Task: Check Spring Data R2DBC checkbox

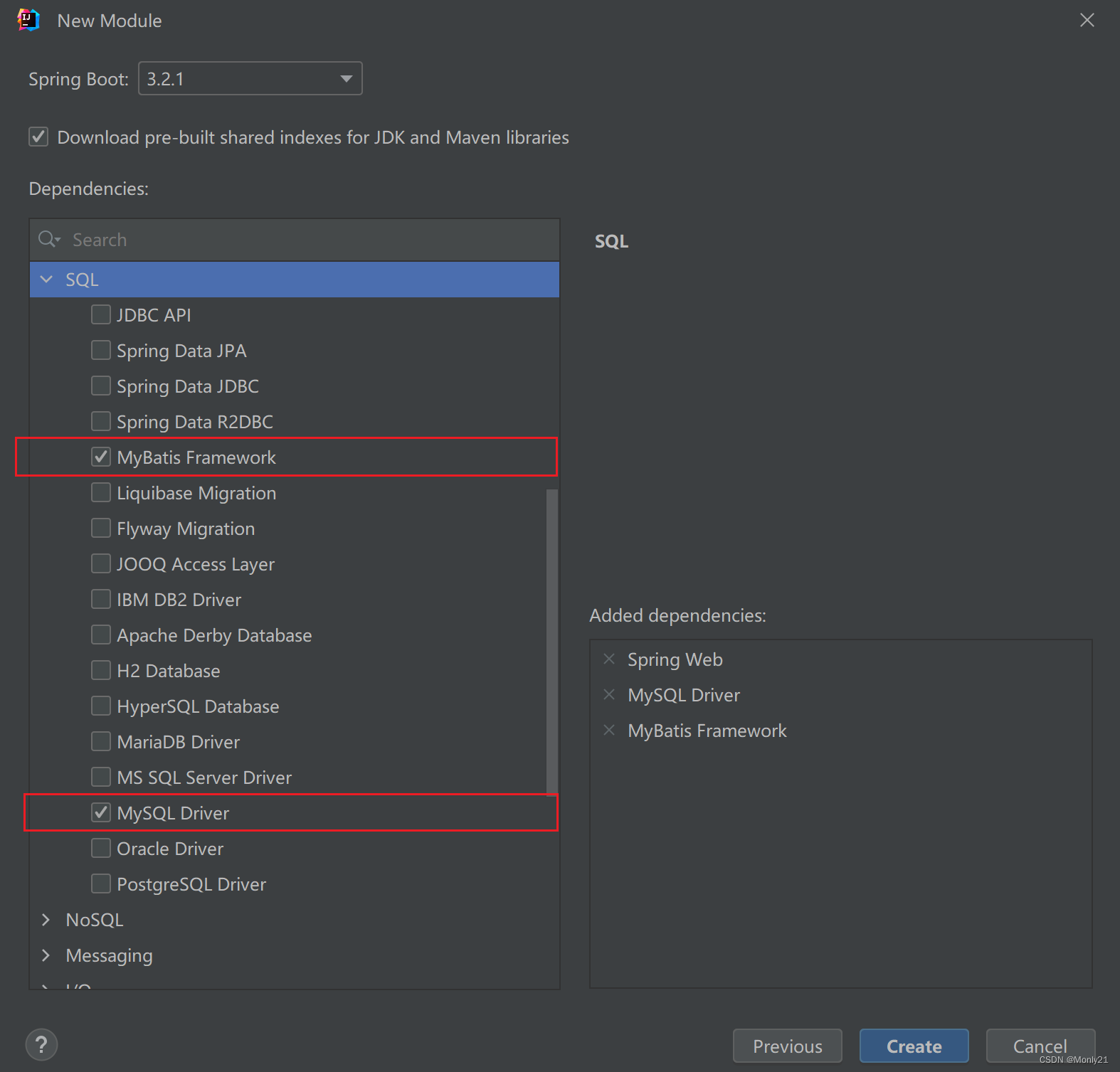Action: coord(101,421)
